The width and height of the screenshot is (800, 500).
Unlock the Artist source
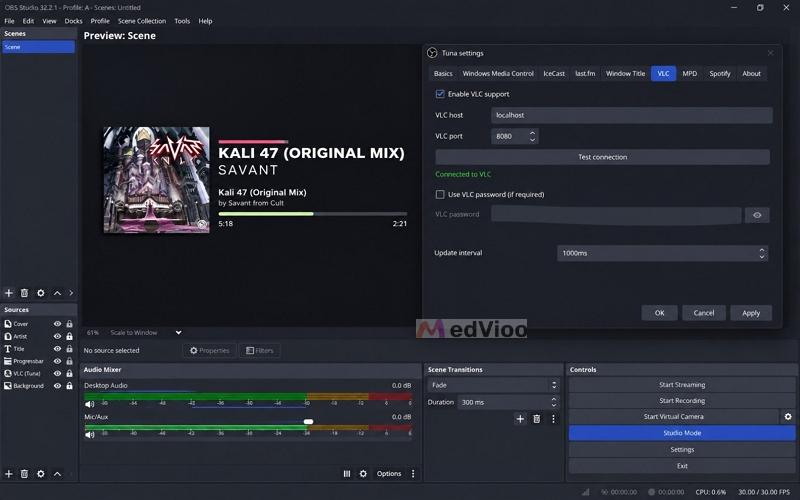pos(69,336)
